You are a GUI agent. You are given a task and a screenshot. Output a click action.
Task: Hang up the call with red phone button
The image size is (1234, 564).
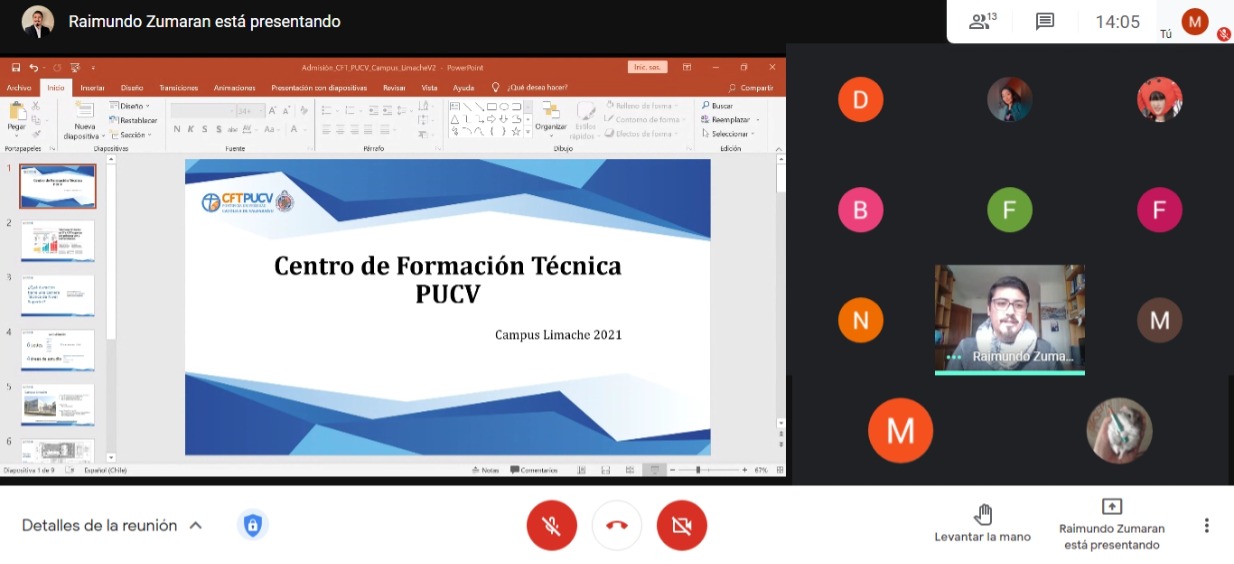(x=617, y=526)
